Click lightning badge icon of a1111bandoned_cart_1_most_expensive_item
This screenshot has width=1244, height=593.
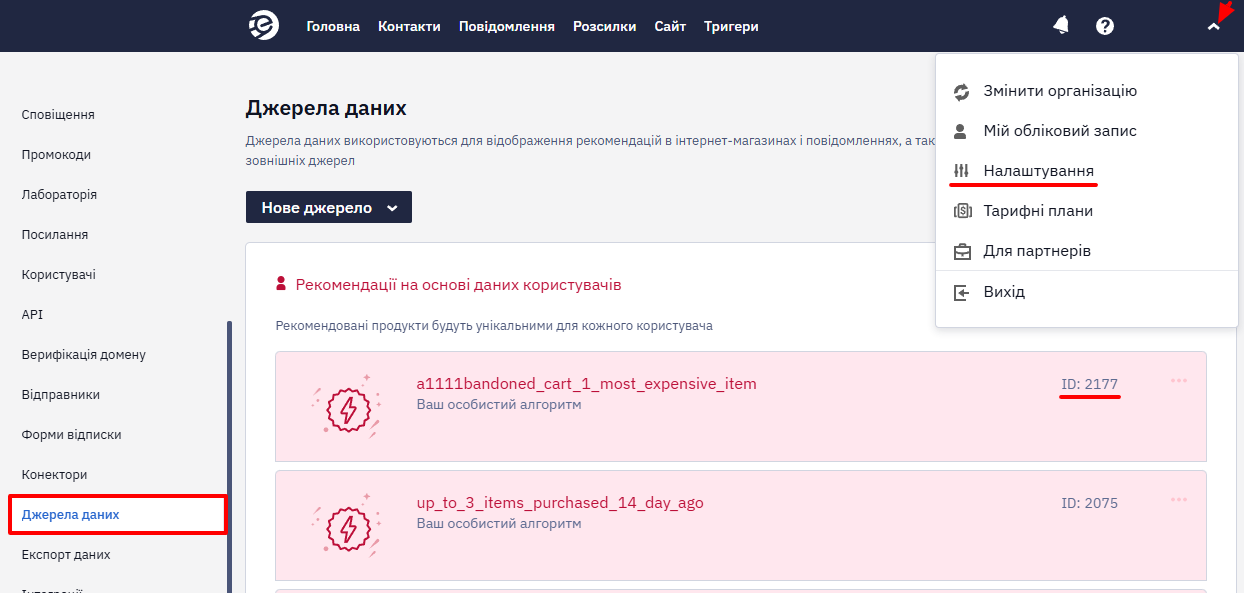tap(349, 408)
